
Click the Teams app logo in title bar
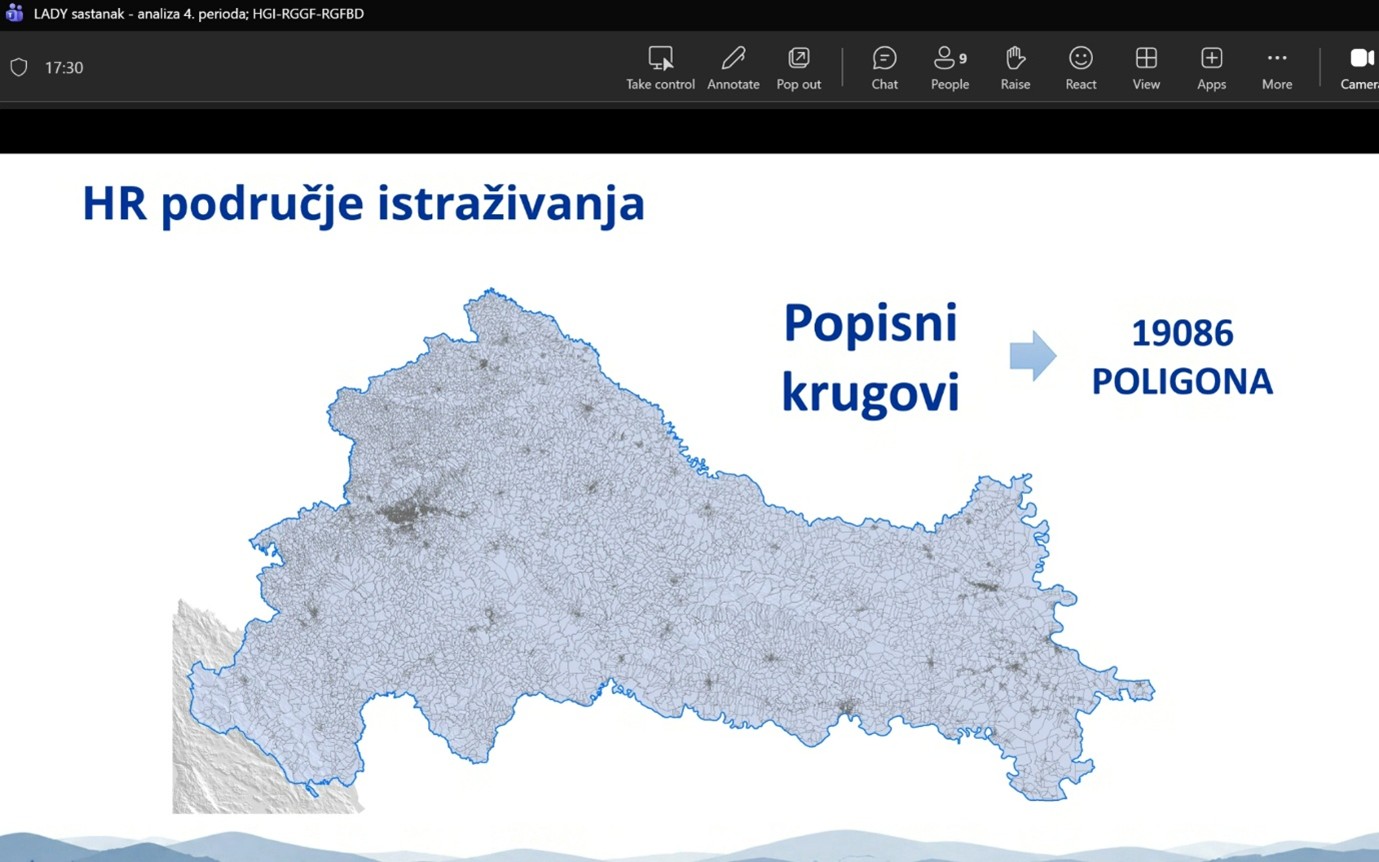coord(14,13)
